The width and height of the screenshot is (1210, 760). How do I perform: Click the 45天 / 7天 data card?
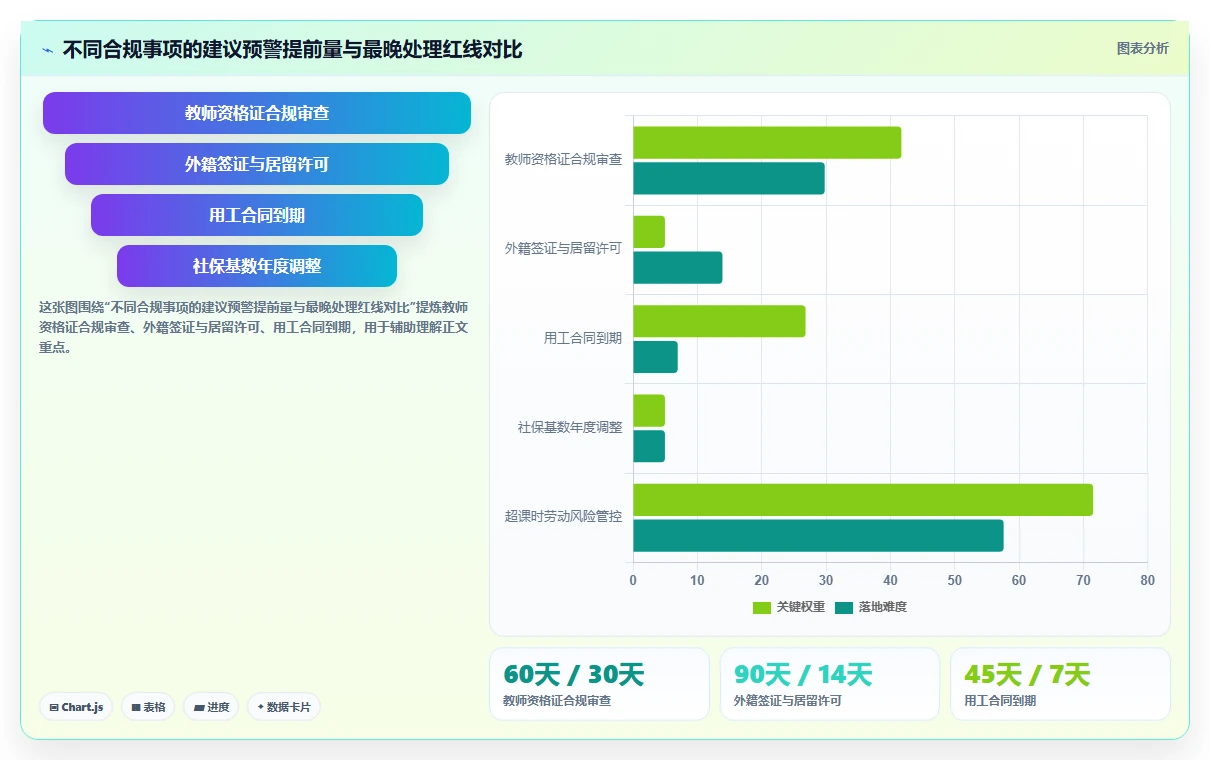click(1060, 684)
